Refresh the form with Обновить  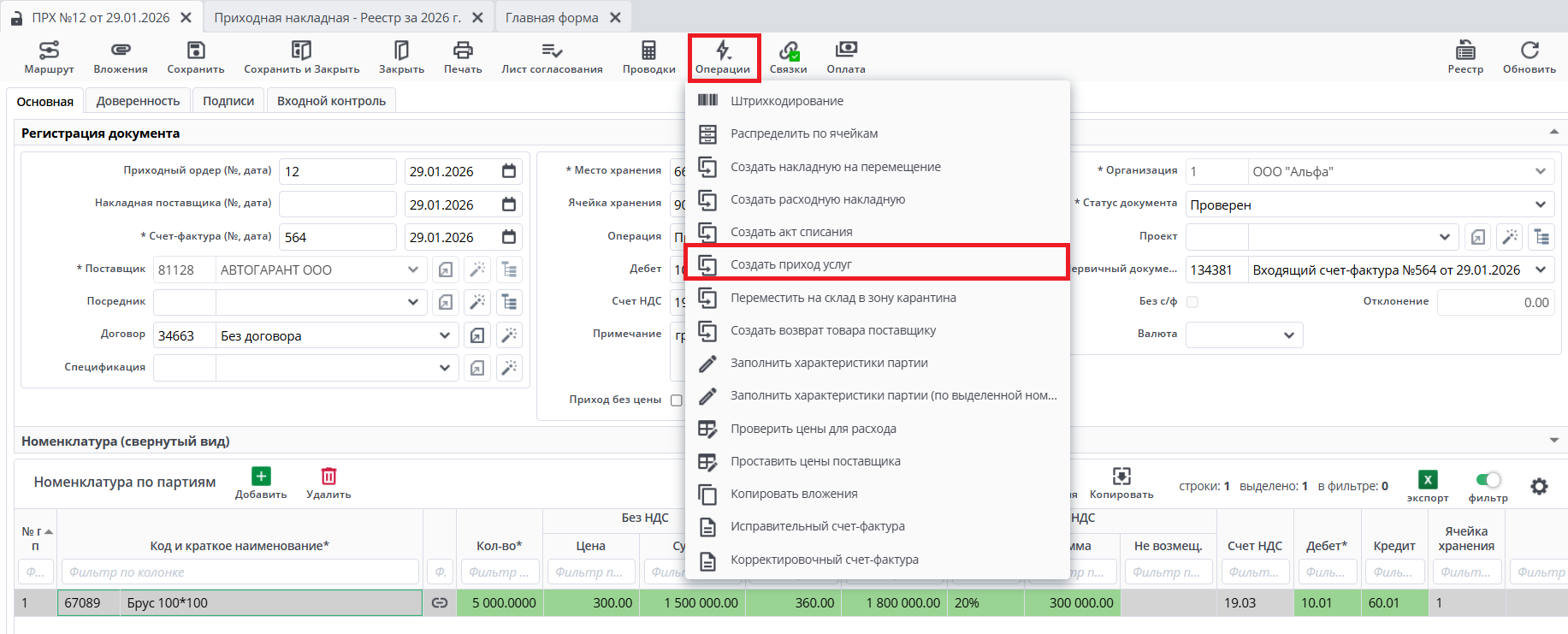click(1530, 57)
